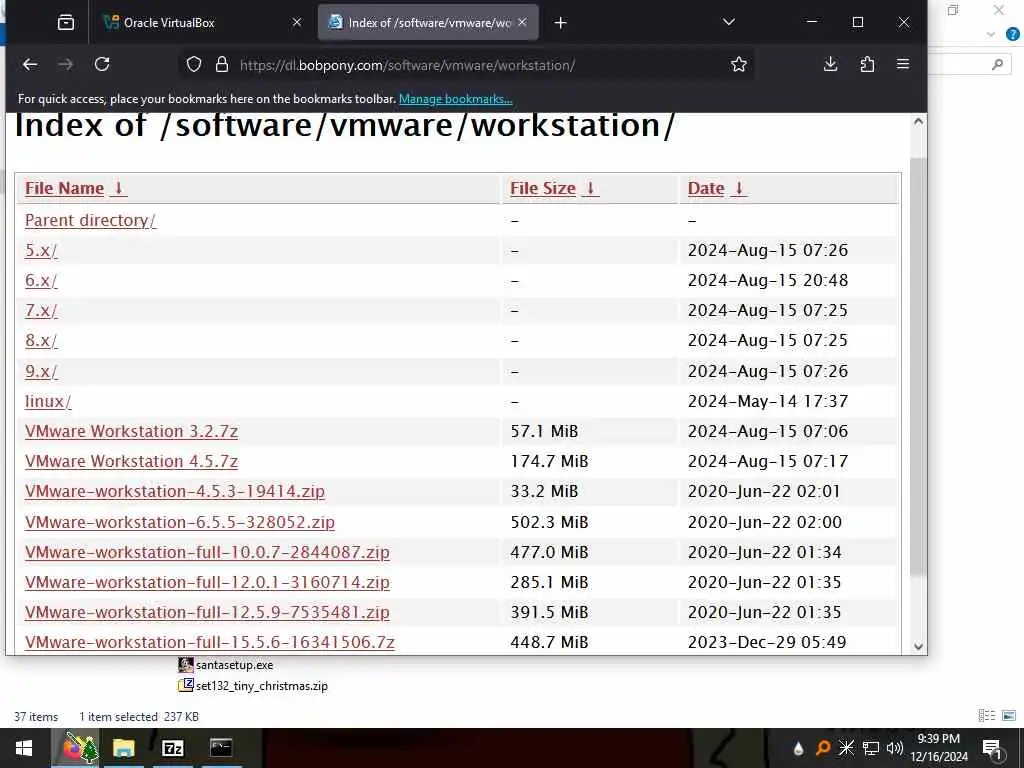The image size is (1024, 768).
Task: Open the Downloads panel
Action: pos(831,64)
